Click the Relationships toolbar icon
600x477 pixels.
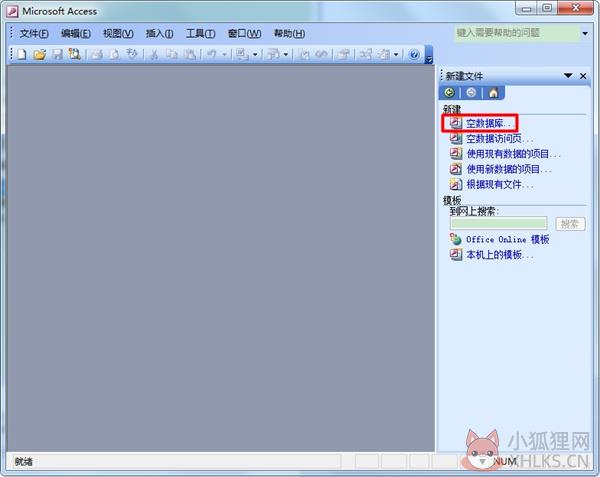point(365,55)
